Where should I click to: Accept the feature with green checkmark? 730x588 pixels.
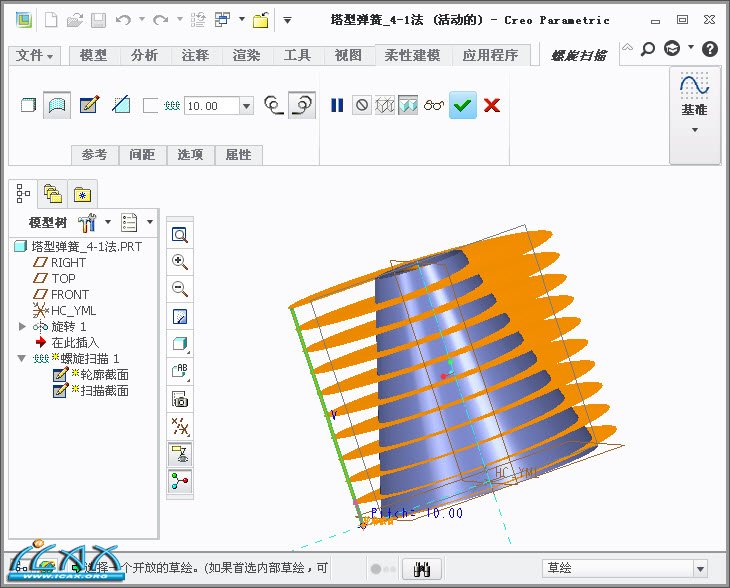[462, 105]
